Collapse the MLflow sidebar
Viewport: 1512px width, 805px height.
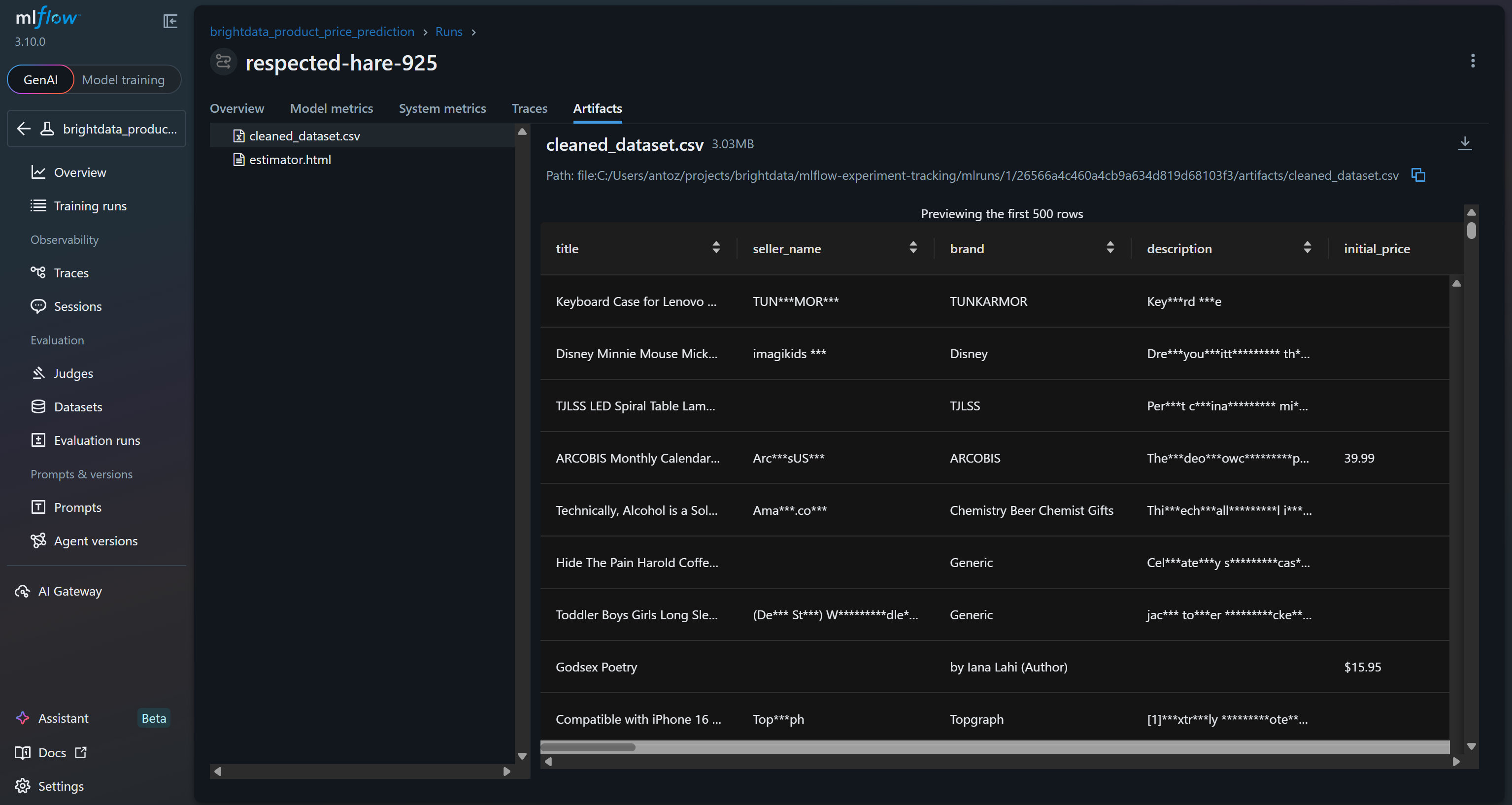tap(170, 21)
